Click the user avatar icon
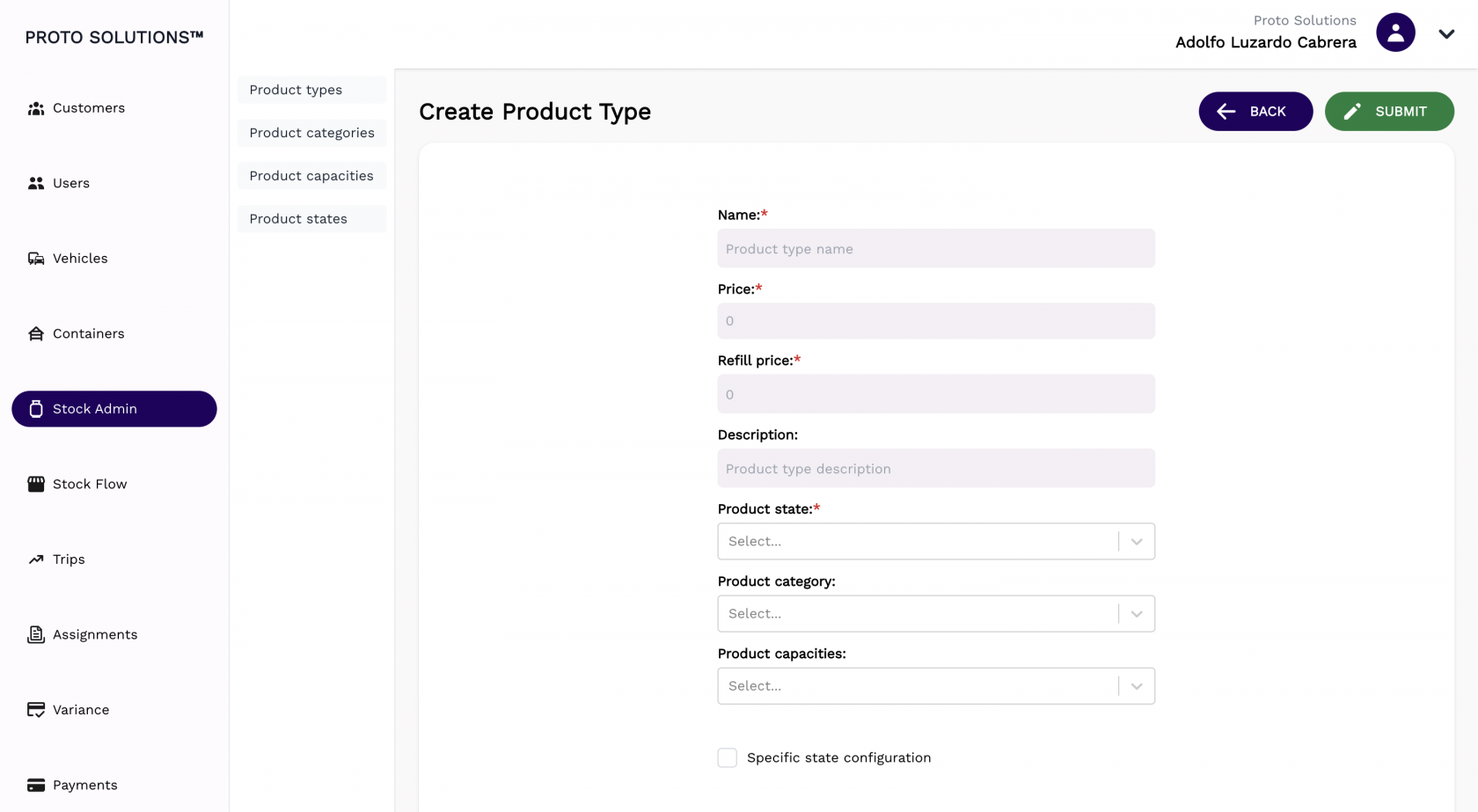The height and width of the screenshot is (812, 1478). (1395, 33)
